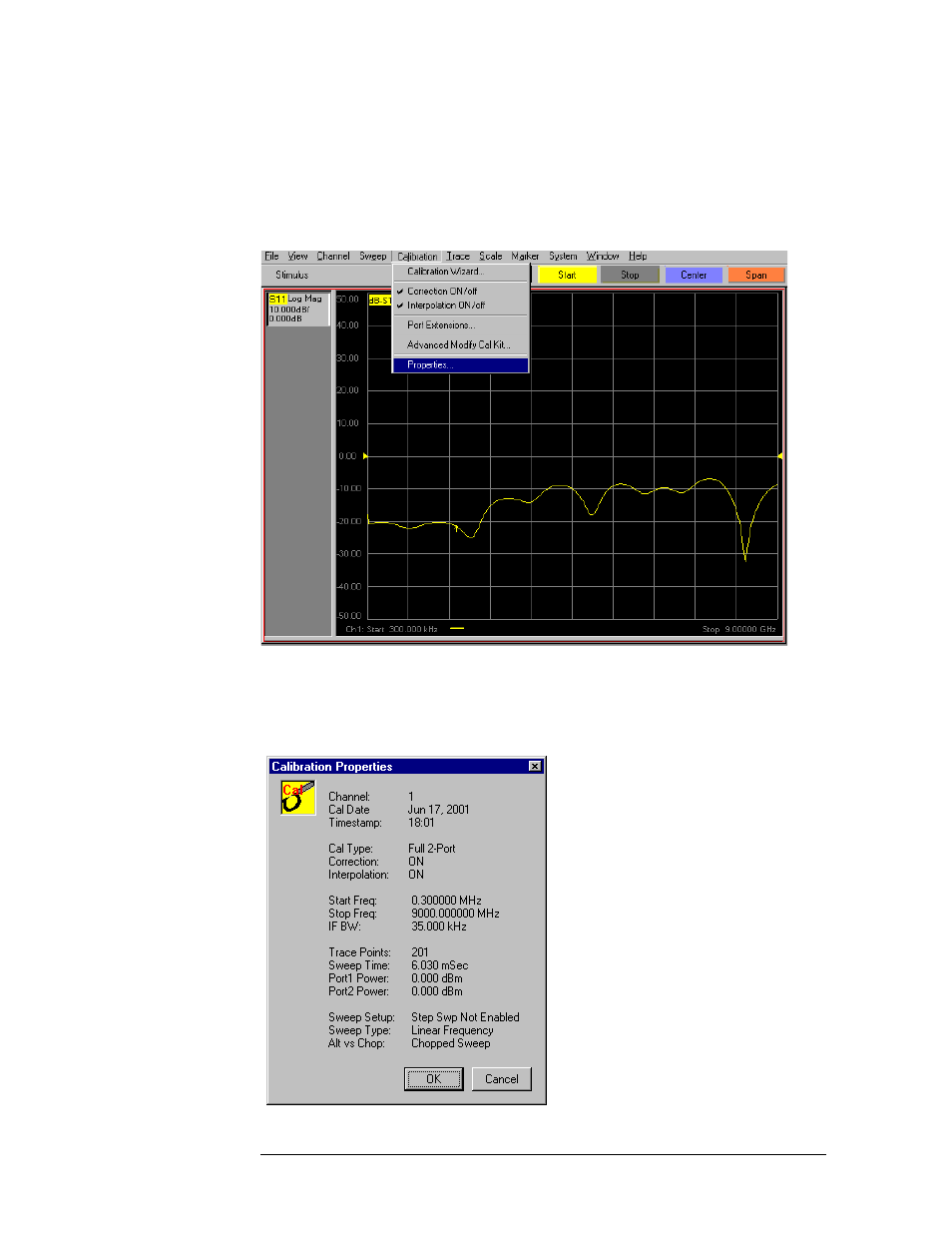Image resolution: width=952 pixels, height=1233 pixels.
Task: Click the Cal icon in Properties dialog
Action: click(297, 799)
